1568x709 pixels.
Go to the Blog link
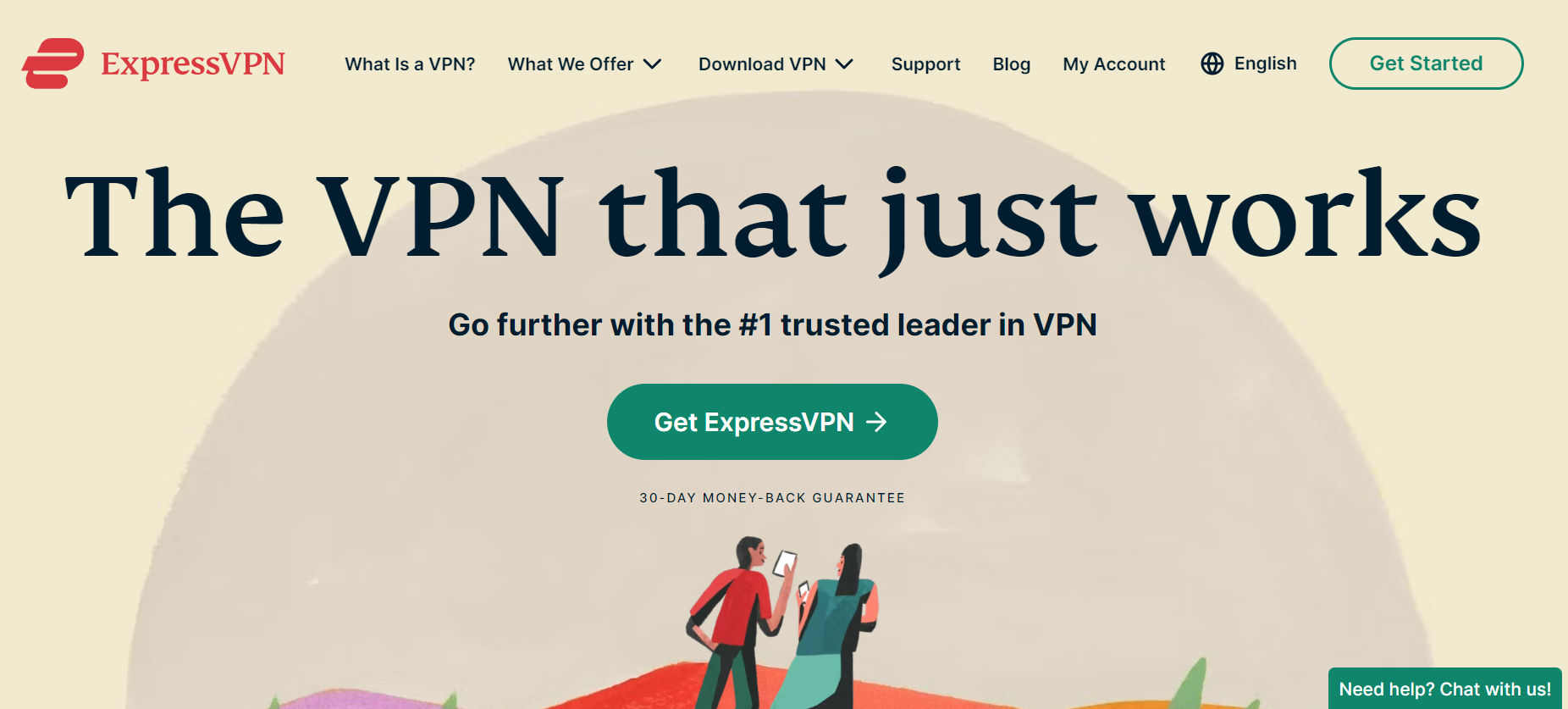point(1012,64)
